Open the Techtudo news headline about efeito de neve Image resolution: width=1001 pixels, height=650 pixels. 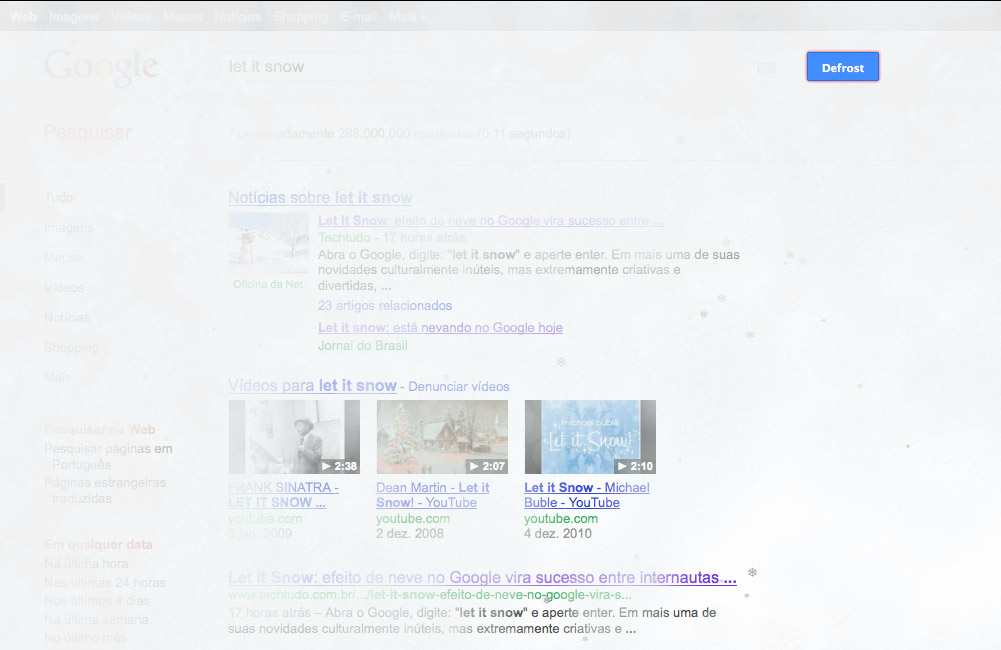(x=490, y=221)
